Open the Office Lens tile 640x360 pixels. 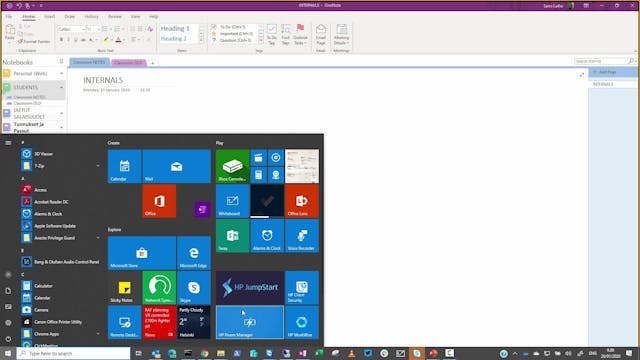coord(302,201)
